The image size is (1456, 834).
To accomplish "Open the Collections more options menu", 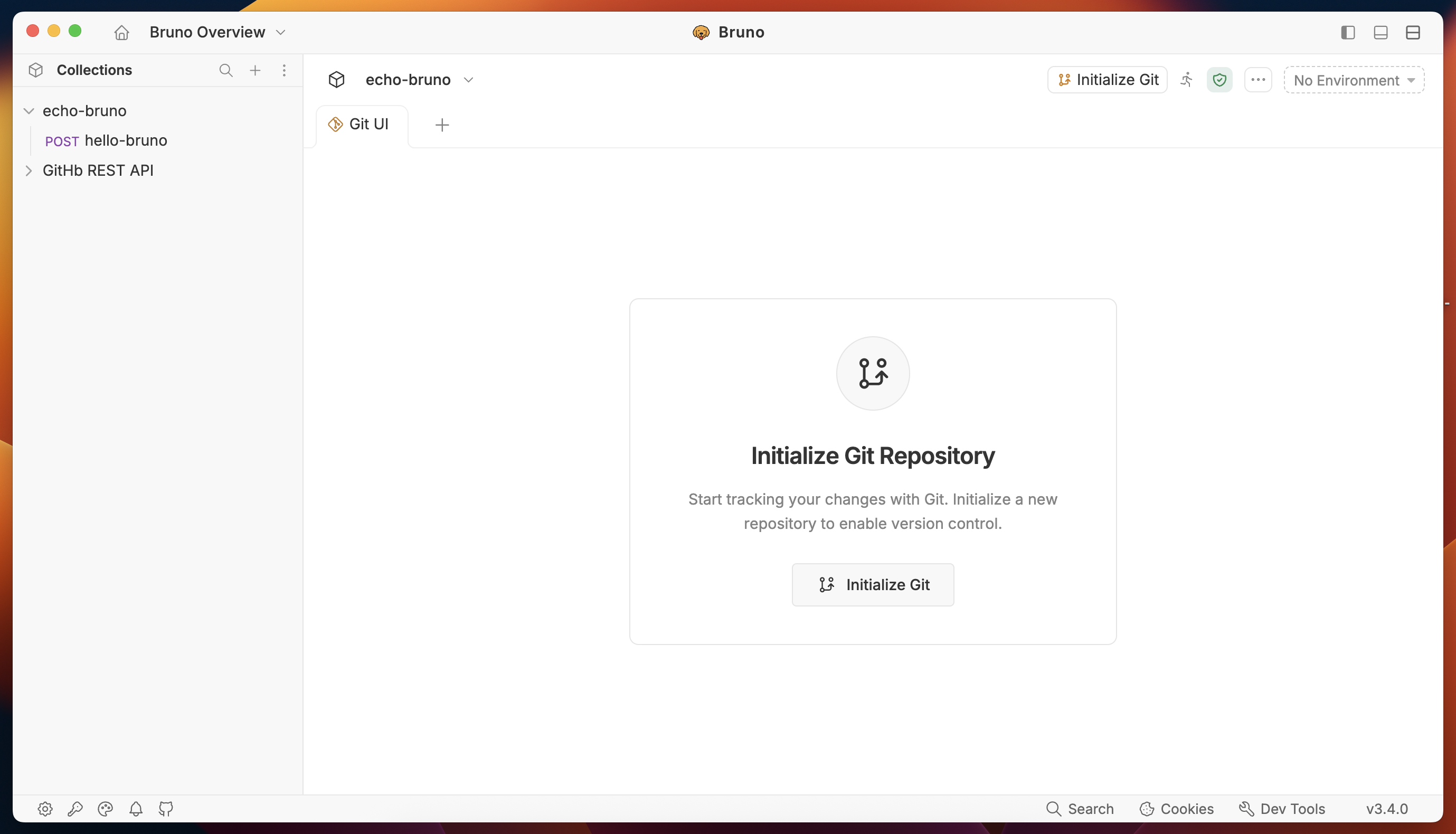I will (x=284, y=70).
